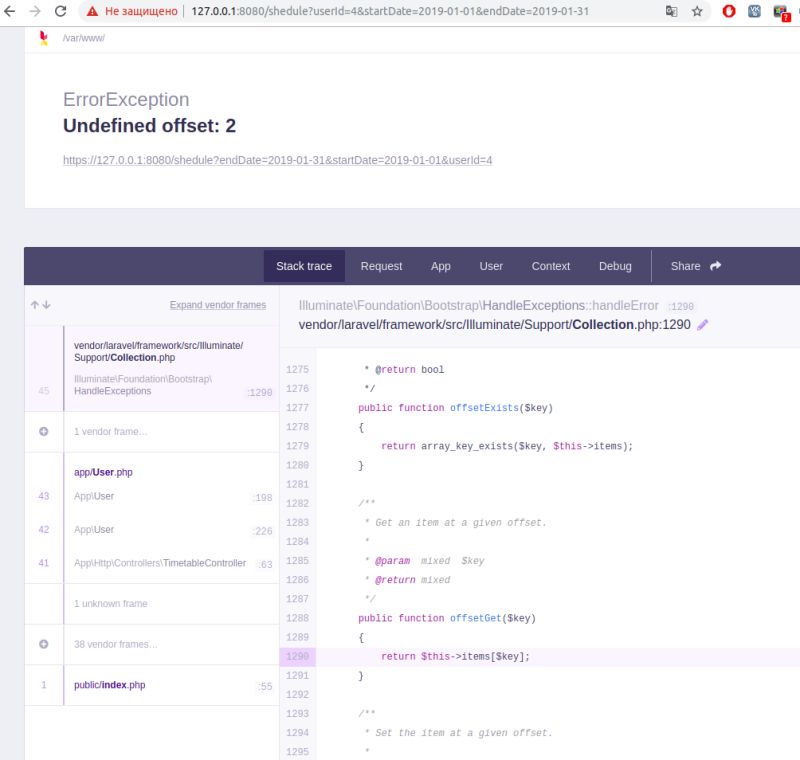Viewport: 800px width, 760px height.
Task: Select the public/index.php frame
Action: 152,685
